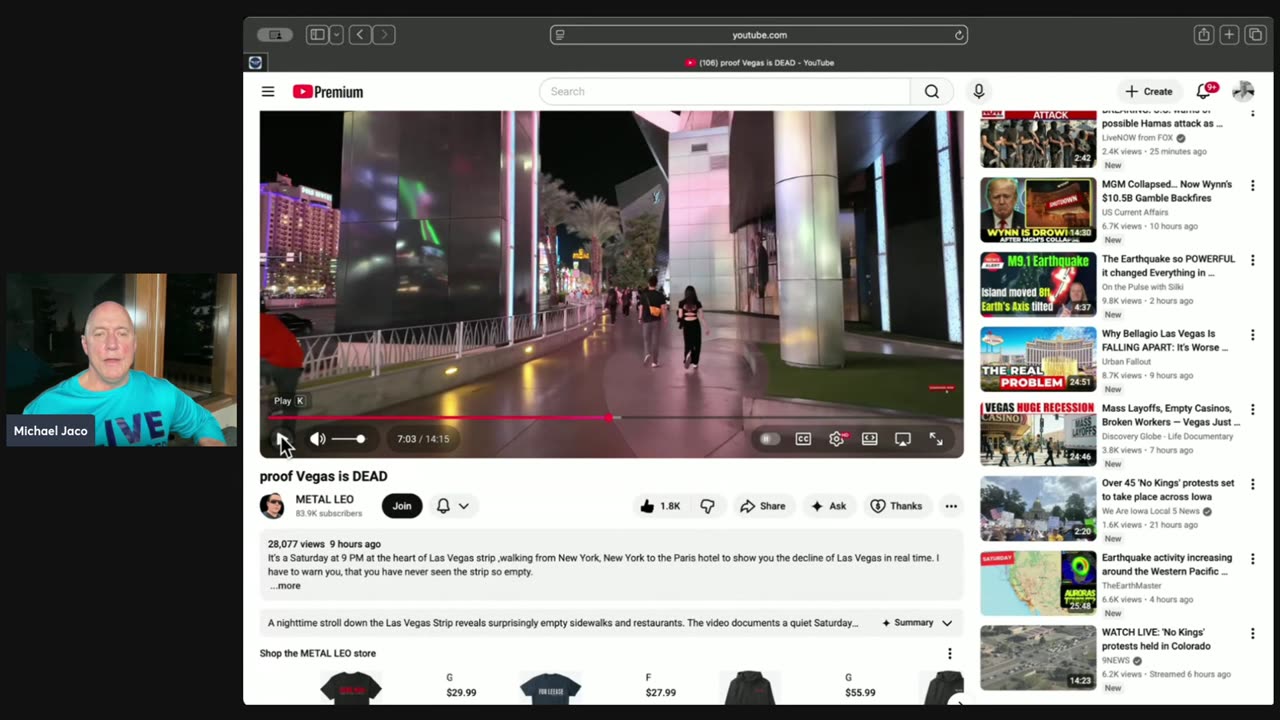Screen dimensions: 1280x720
Task: Share the proof Vegas is DEAD video
Action: 763,506
